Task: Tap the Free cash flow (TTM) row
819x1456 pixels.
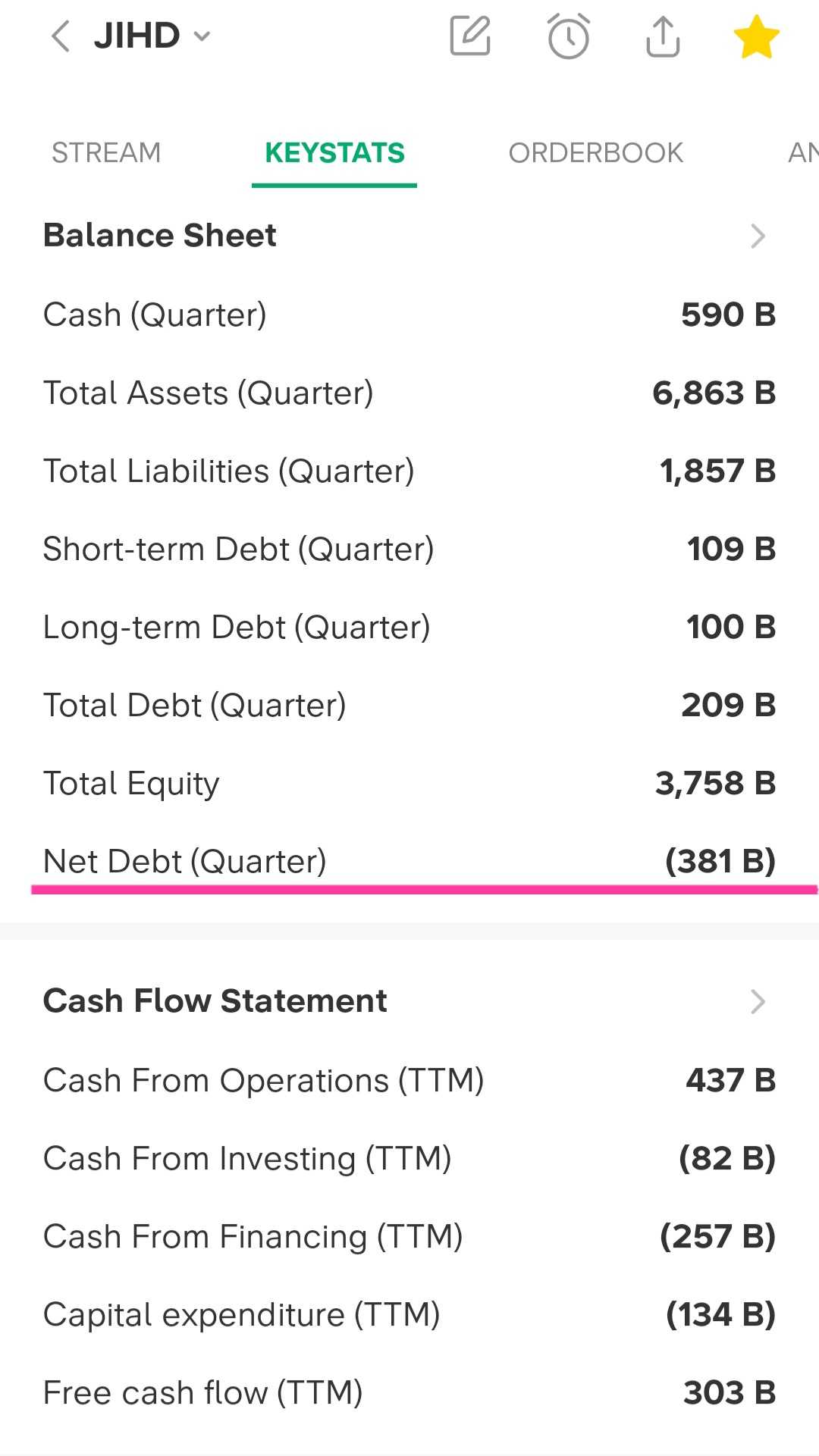Action: 409,1393
